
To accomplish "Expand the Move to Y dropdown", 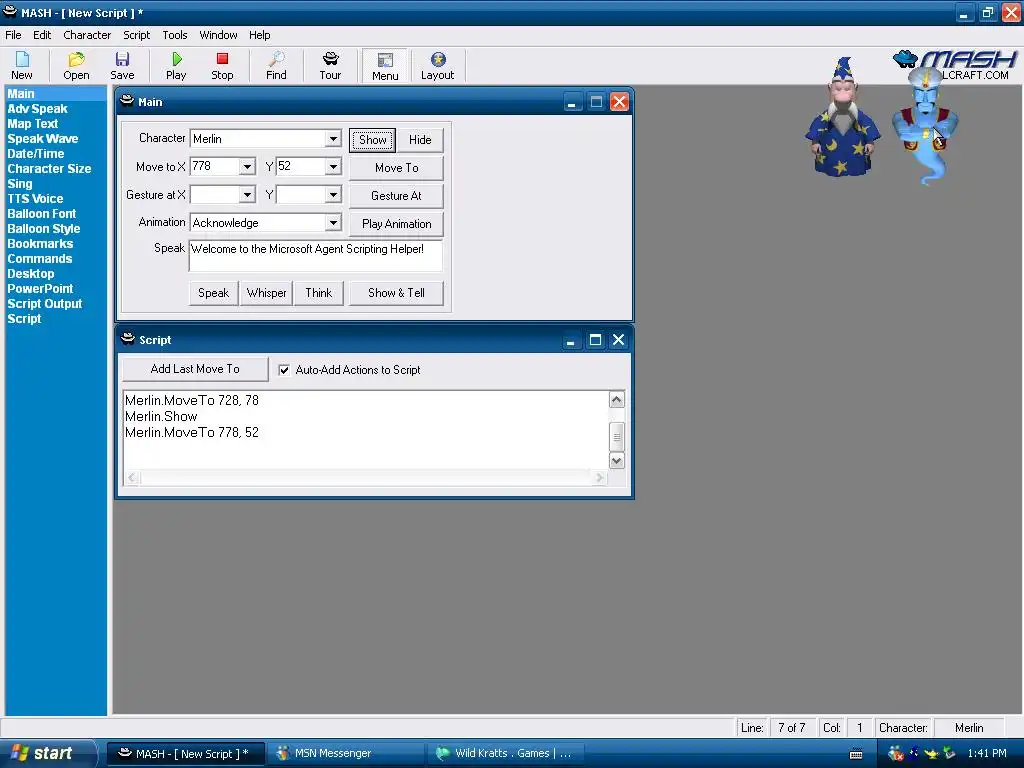I will (x=333, y=167).
